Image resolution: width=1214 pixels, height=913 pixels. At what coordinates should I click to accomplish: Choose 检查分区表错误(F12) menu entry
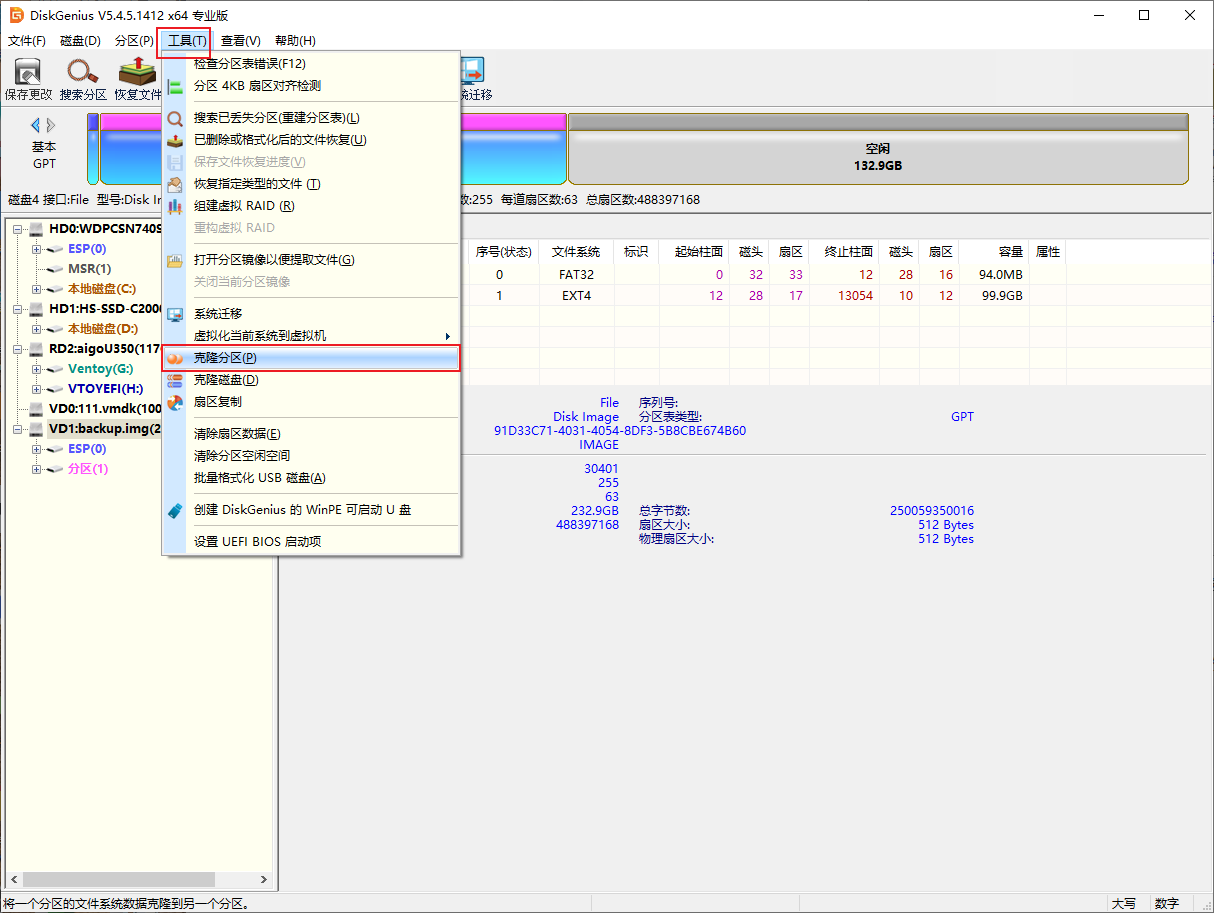pos(311,64)
